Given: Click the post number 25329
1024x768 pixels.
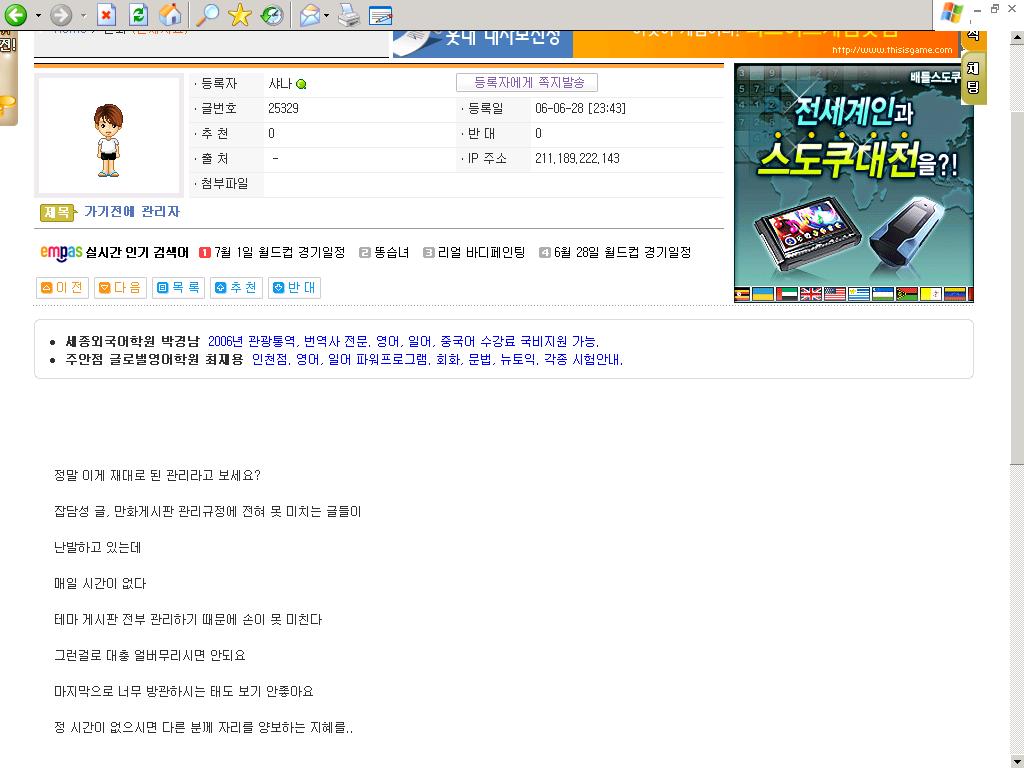Looking at the screenshot, I should pos(283,108).
